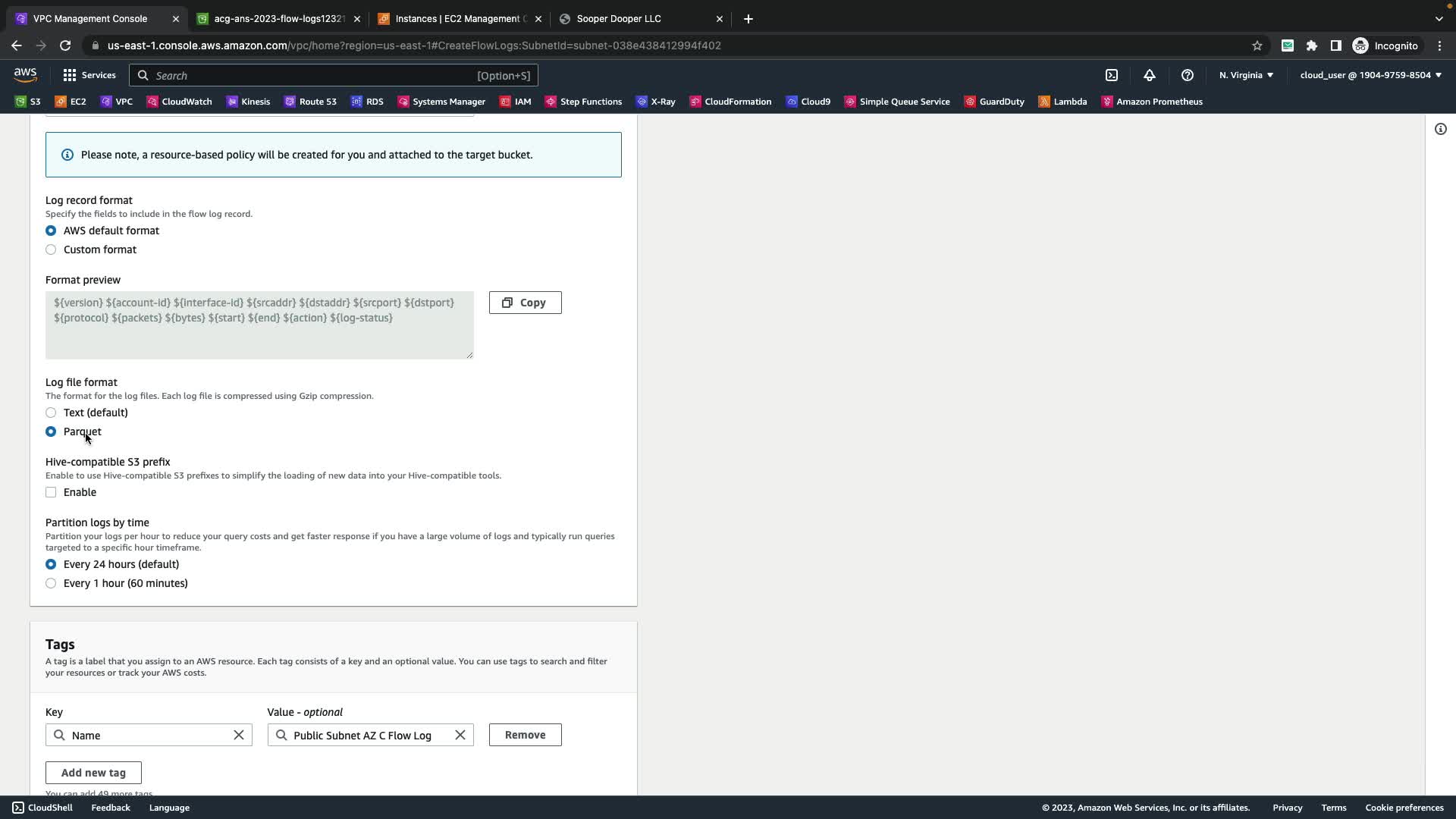Viewport: 1456px width, 819px height.
Task: Switch to Sooper Dooper LLC tab
Action: [618, 18]
